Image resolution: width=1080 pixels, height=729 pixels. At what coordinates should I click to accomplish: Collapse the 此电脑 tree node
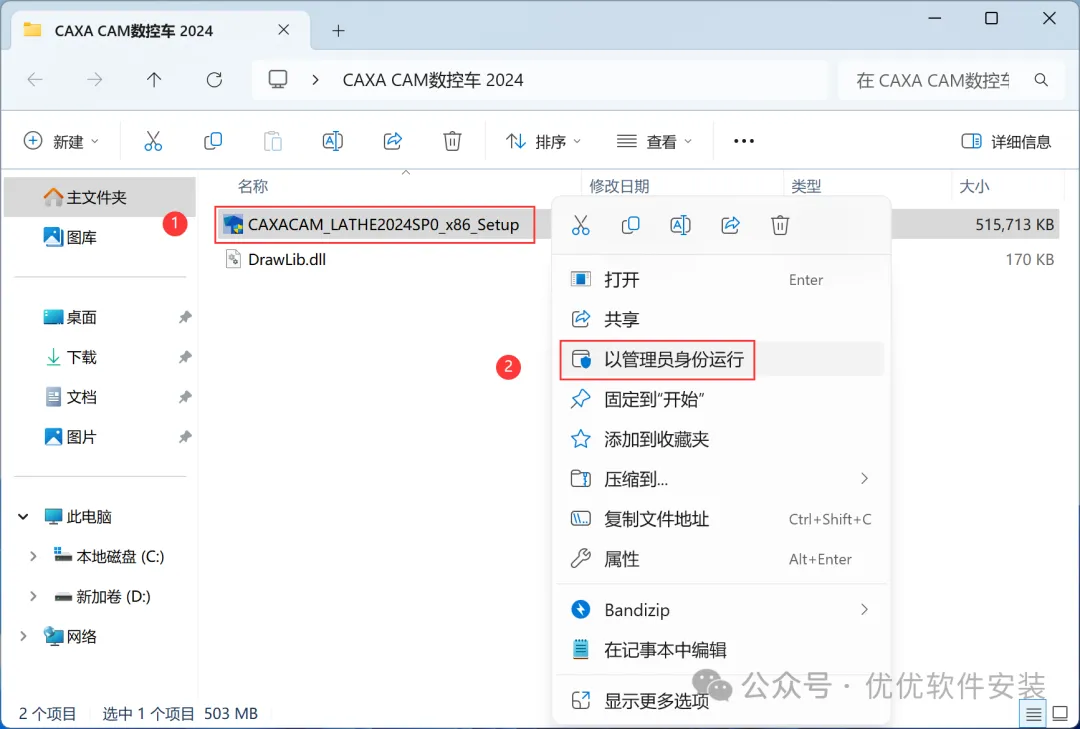pyautogui.click(x=23, y=517)
